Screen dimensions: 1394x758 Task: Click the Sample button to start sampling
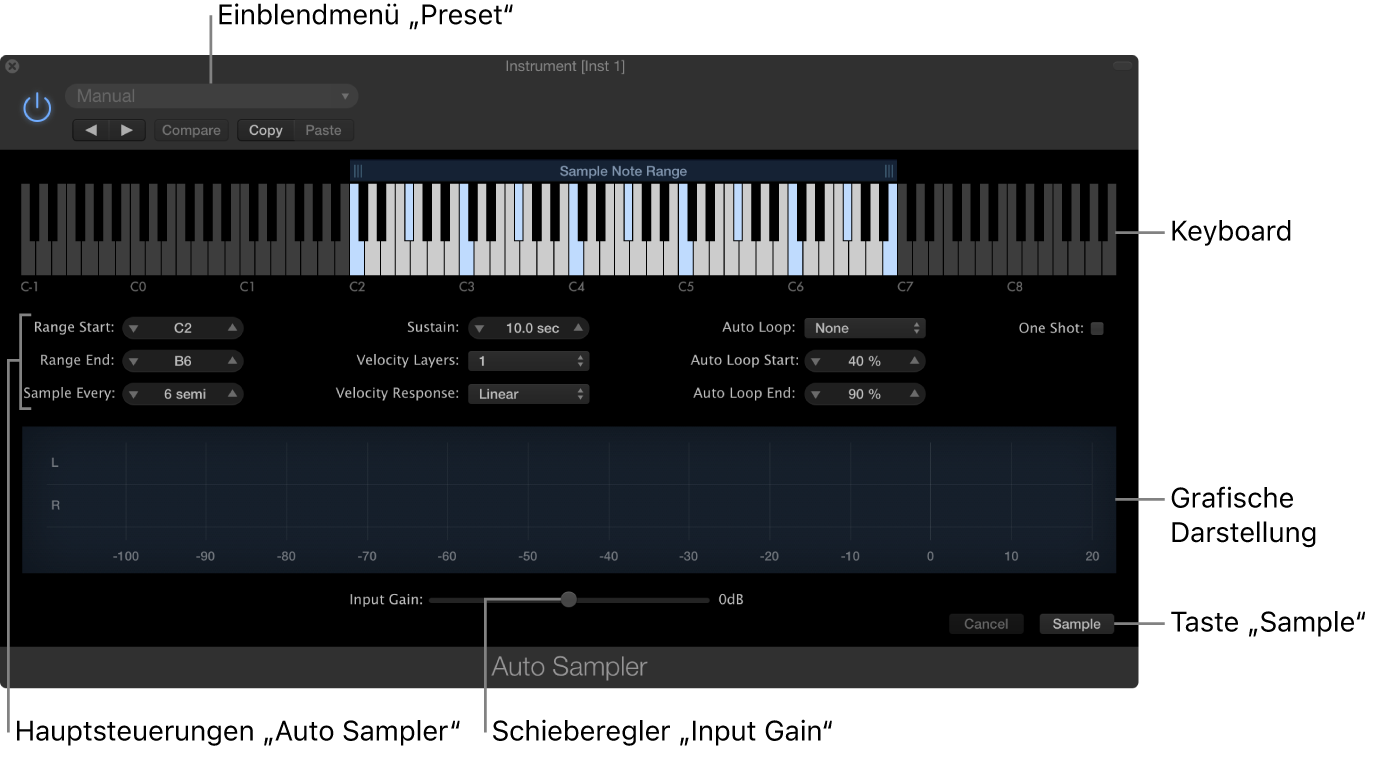tap(1076, 623)
